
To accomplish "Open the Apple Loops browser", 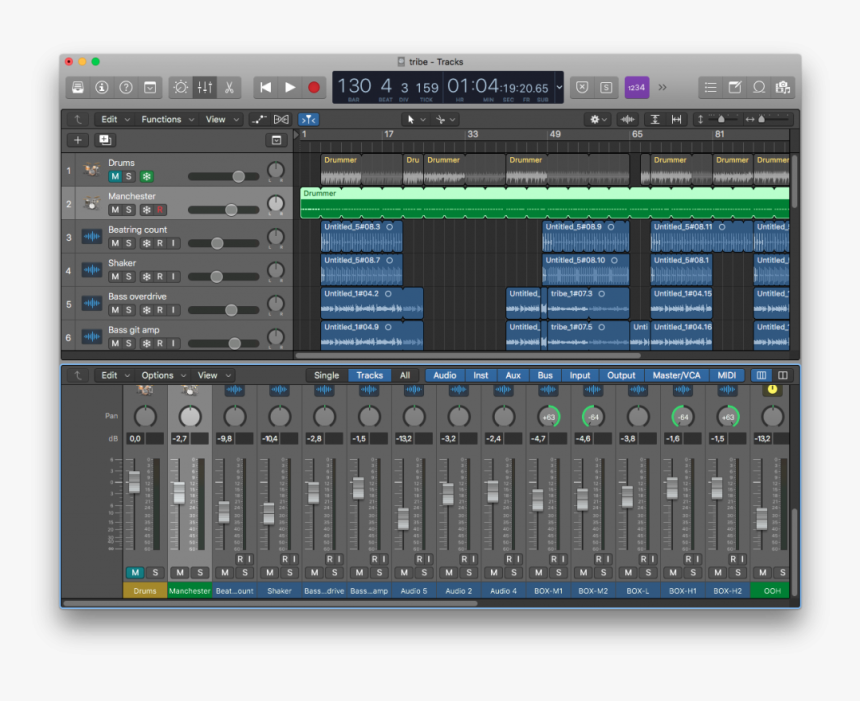I will 760,87.
